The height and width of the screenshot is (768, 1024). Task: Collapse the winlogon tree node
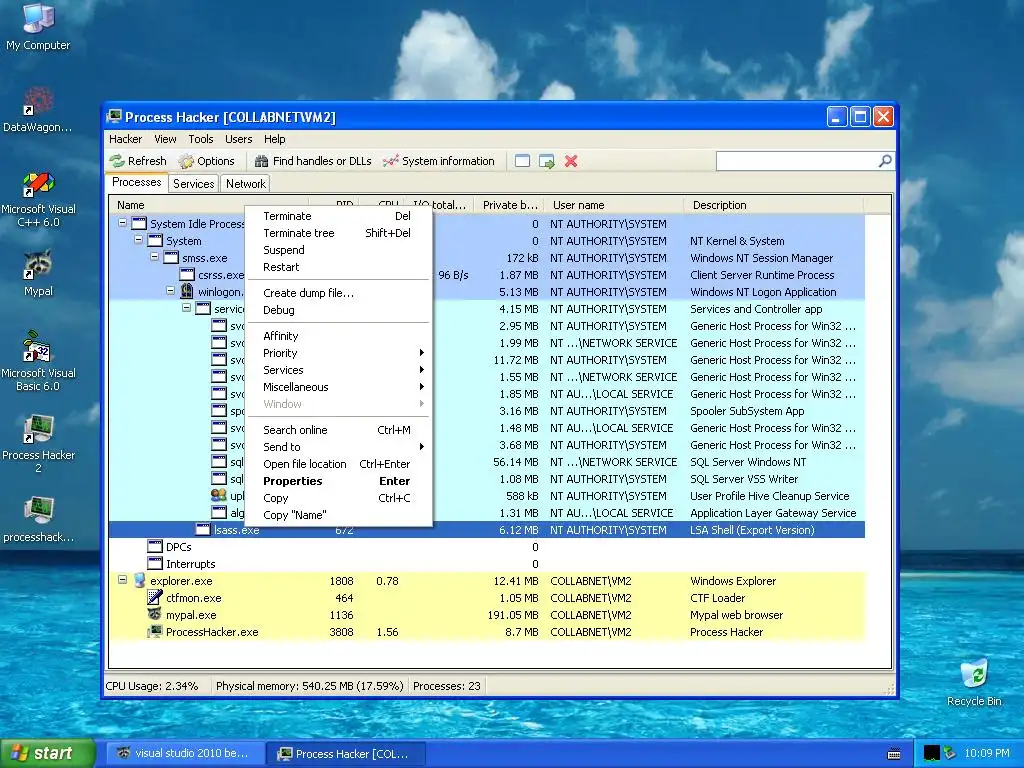click(170, 291)
